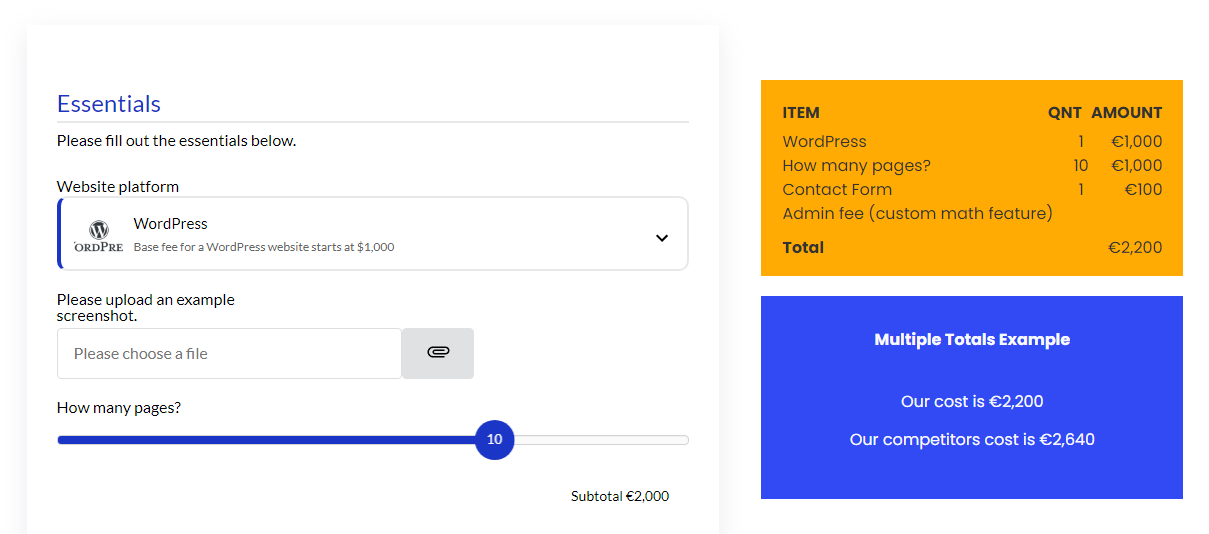Click the 'Please choose a file' field

coord(229,353)
